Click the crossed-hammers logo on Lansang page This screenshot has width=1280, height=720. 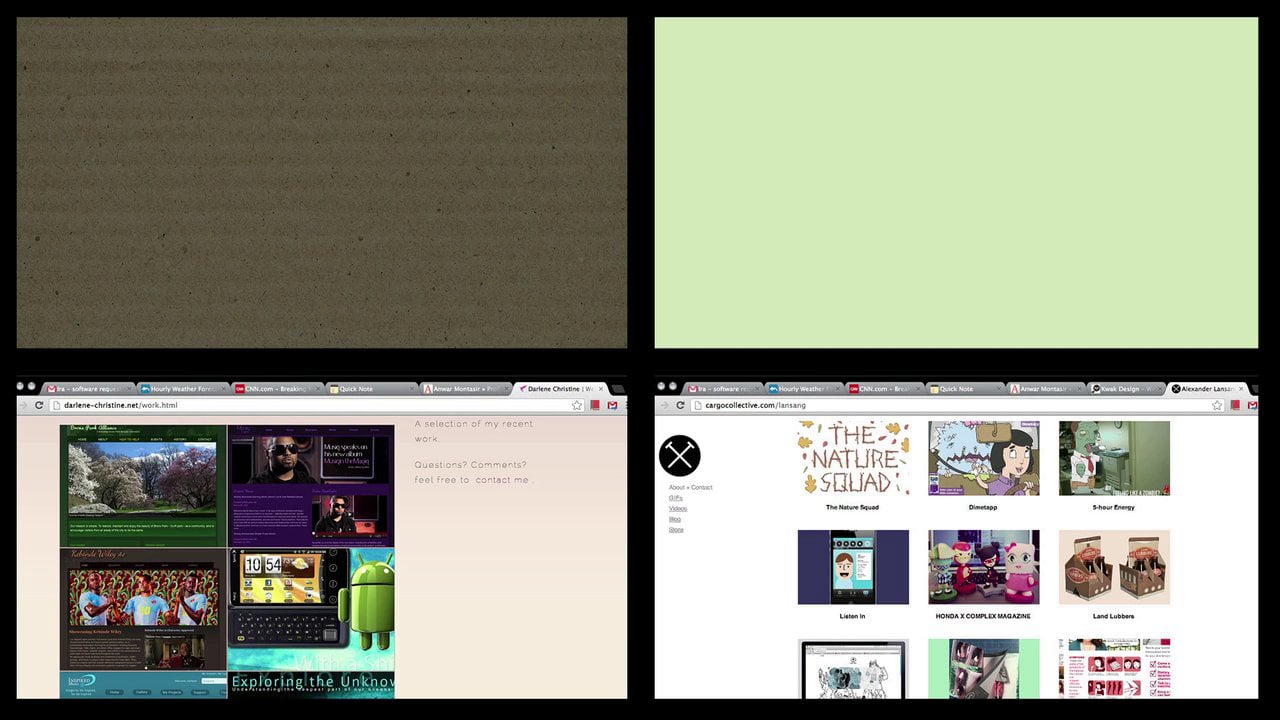pos(680,456)
